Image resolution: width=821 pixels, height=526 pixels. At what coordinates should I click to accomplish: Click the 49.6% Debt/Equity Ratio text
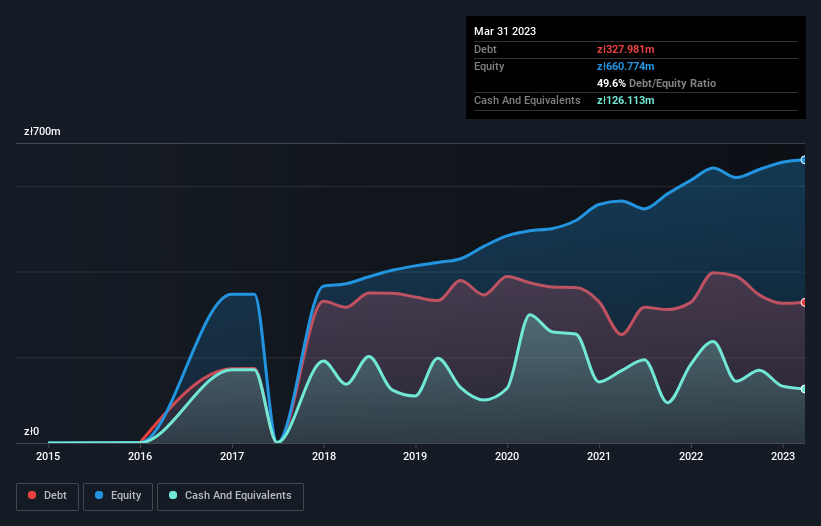pos(656,83)
